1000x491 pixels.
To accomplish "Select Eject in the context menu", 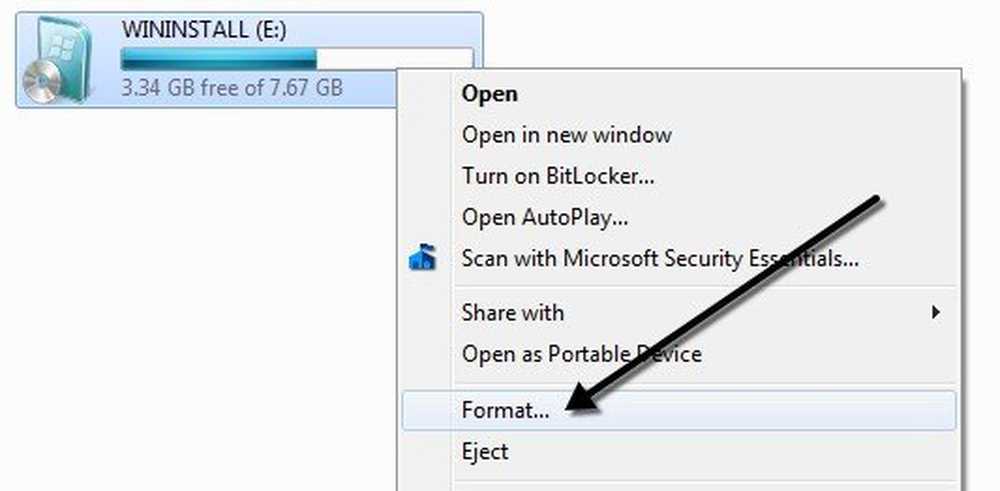I will click(x=485, y=451).
